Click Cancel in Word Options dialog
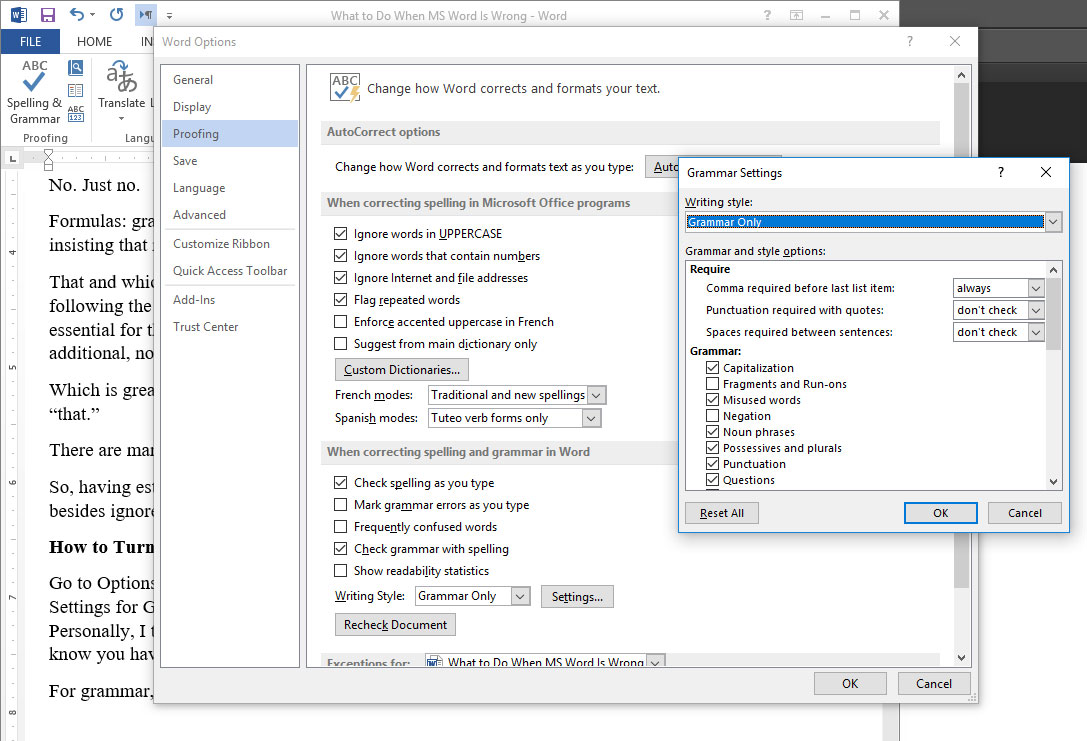Image resolution: width=1087 pixels, height=741 pixels. tap(934, 683)
